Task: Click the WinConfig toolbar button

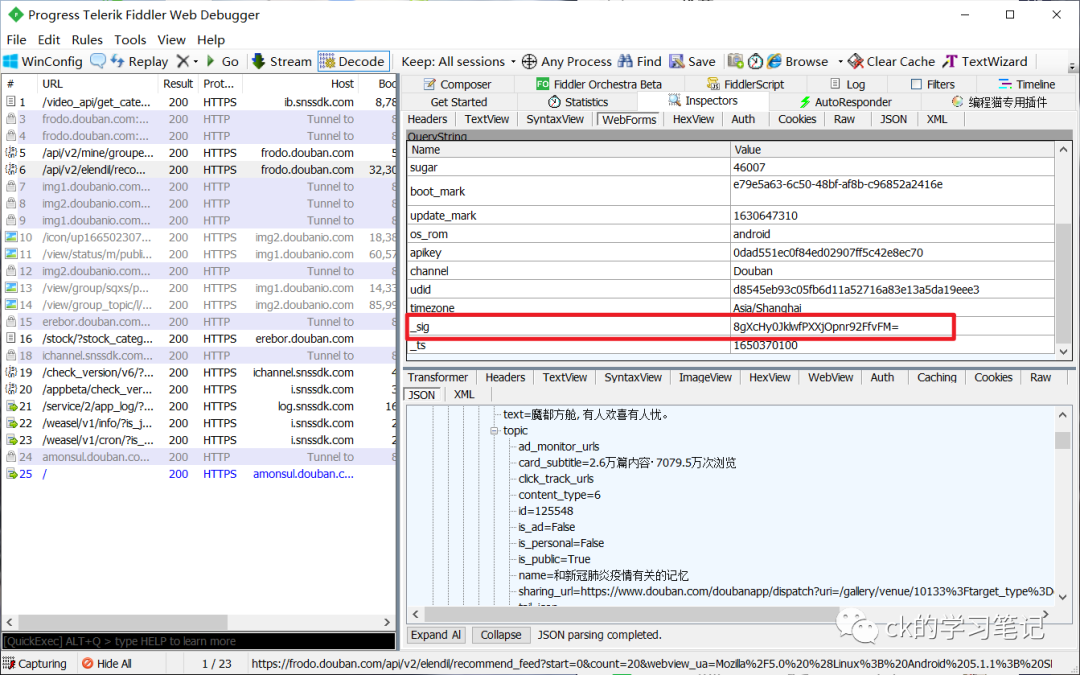Action: pos(43,61)
